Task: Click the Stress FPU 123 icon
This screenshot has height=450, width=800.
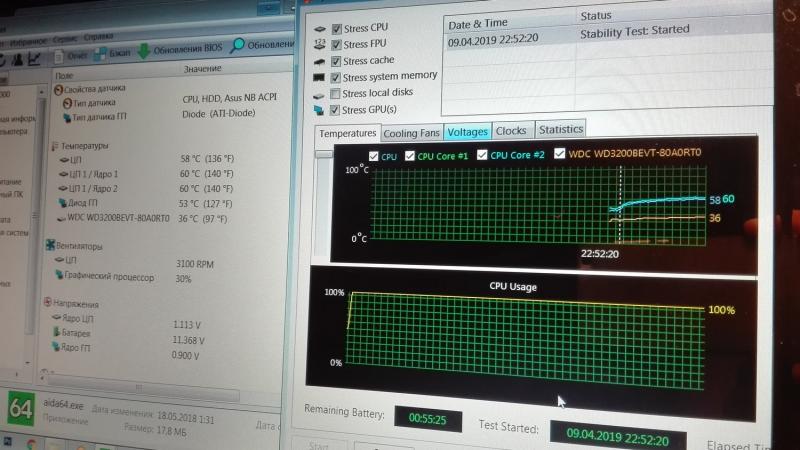Action: (319, 44)
